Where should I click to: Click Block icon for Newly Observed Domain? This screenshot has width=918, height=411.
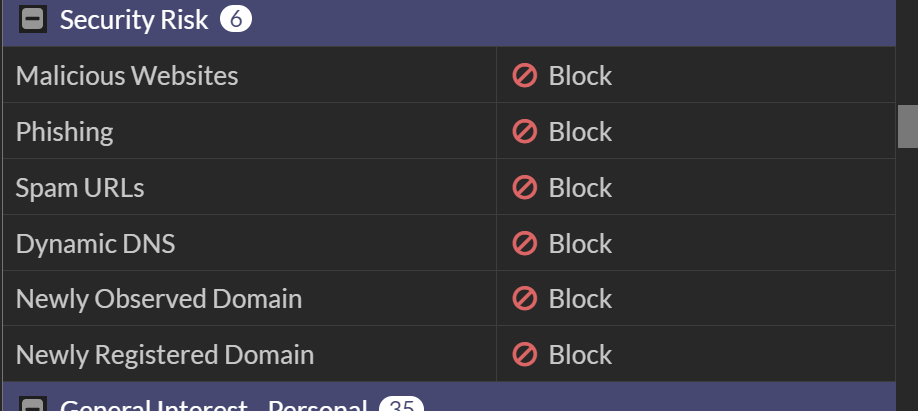click(525, 299)
